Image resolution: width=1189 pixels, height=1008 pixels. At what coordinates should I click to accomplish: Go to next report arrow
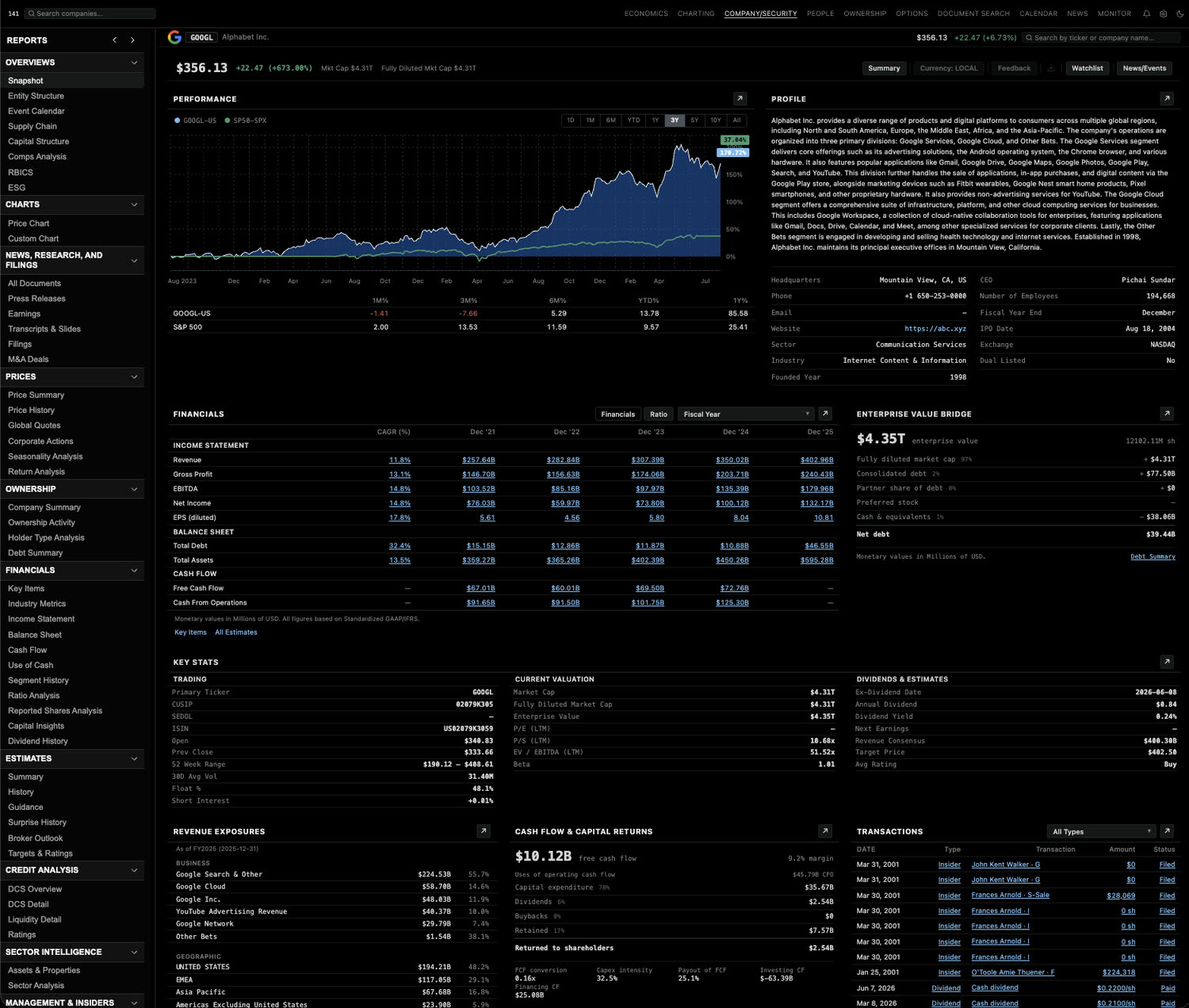132,40
